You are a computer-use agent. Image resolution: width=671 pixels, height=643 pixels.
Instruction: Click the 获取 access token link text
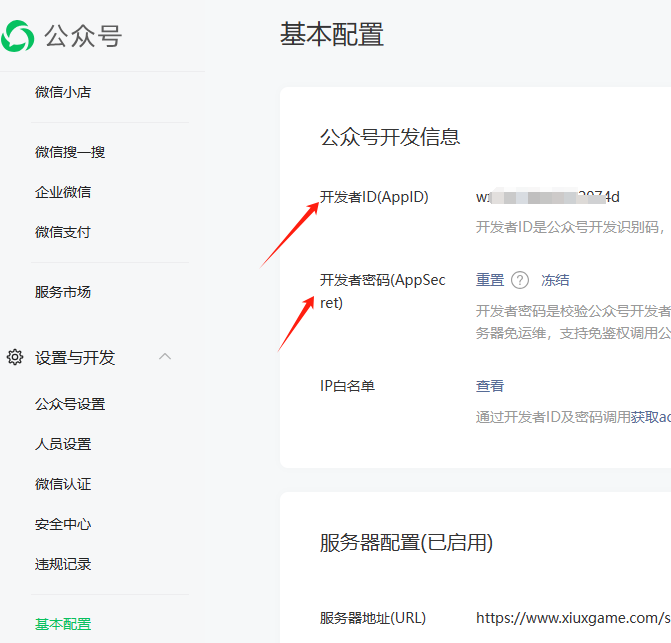pos(650,417)
